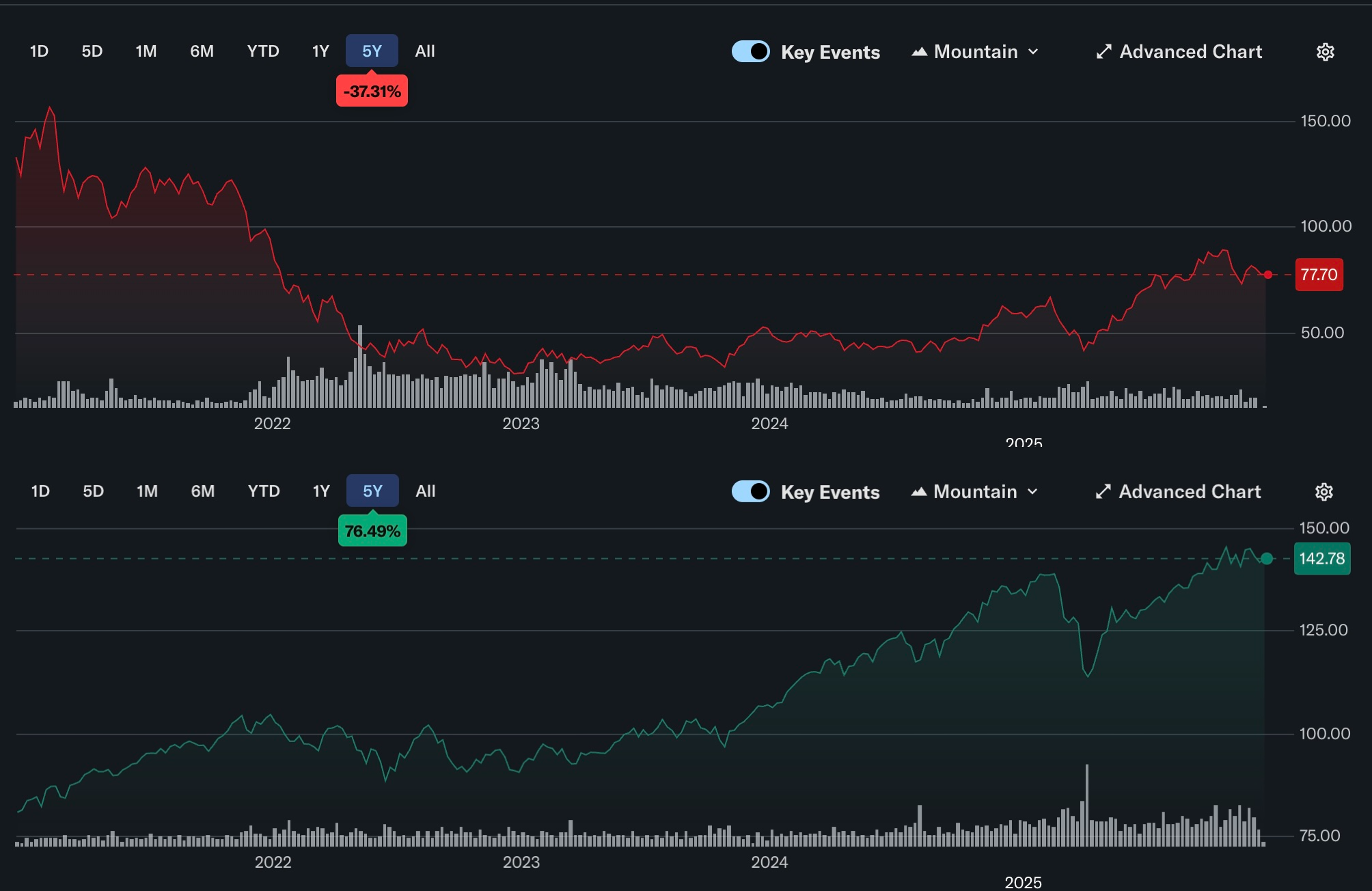Image resolution: width=1372 pixels, height=891 pixels.
Task: Open Advanced Chart link on top chart
Action: coord(1190,52)
